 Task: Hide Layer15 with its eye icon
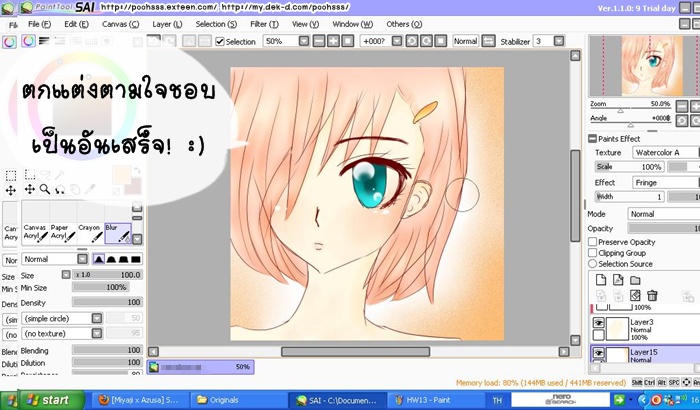[x=599, y=353]
